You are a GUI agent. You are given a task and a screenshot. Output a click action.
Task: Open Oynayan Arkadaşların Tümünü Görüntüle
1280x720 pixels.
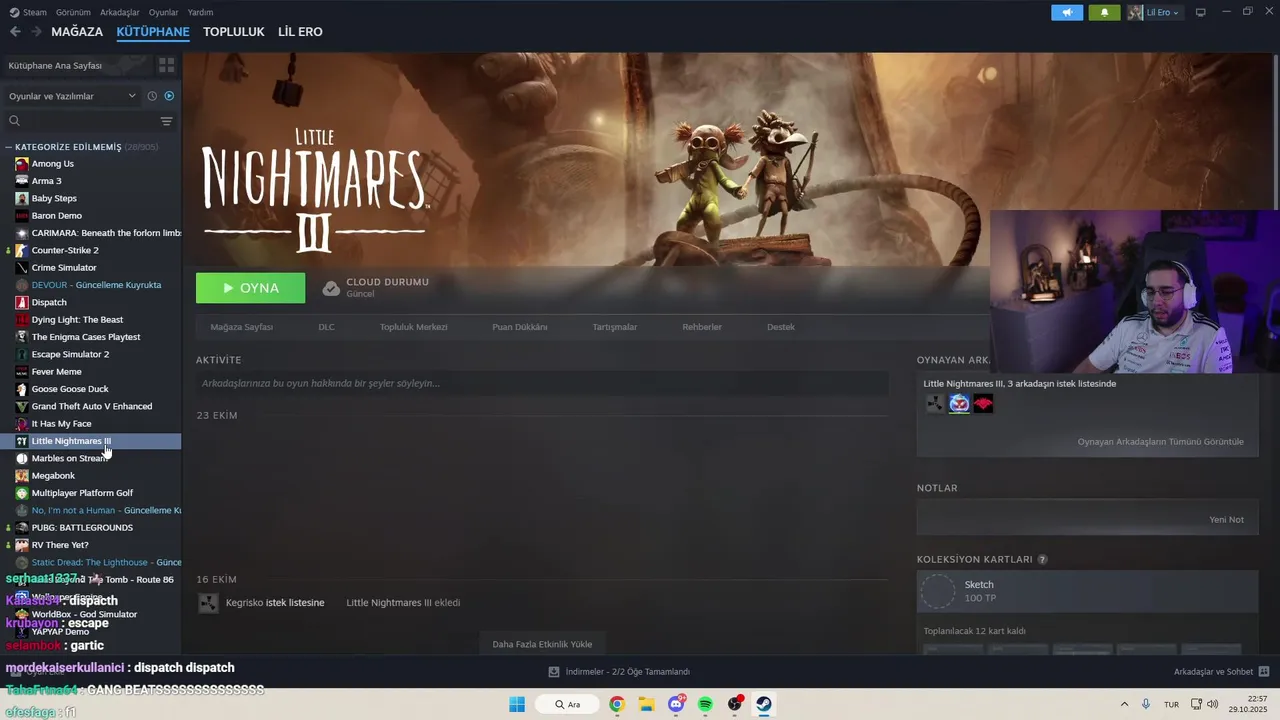pyautogui.click(x=1160, y=442)
